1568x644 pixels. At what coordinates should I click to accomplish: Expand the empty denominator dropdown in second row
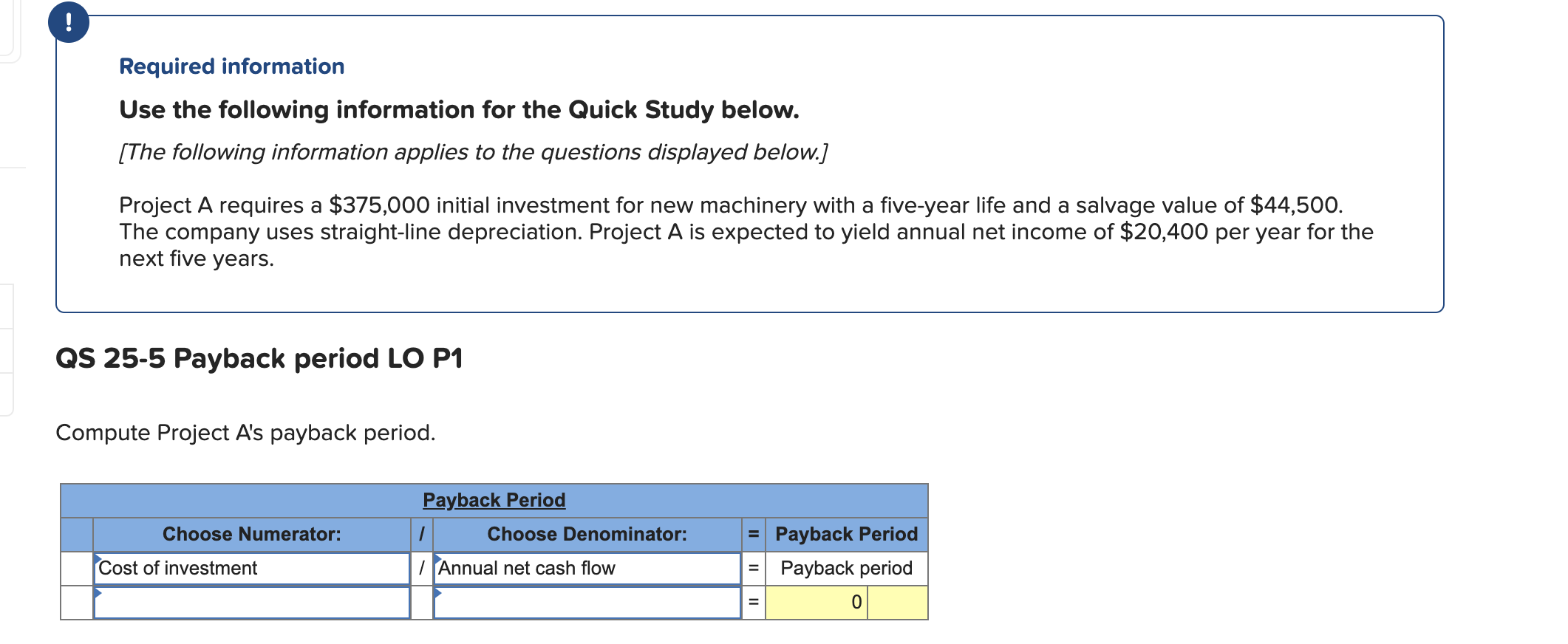coord(587,602)
